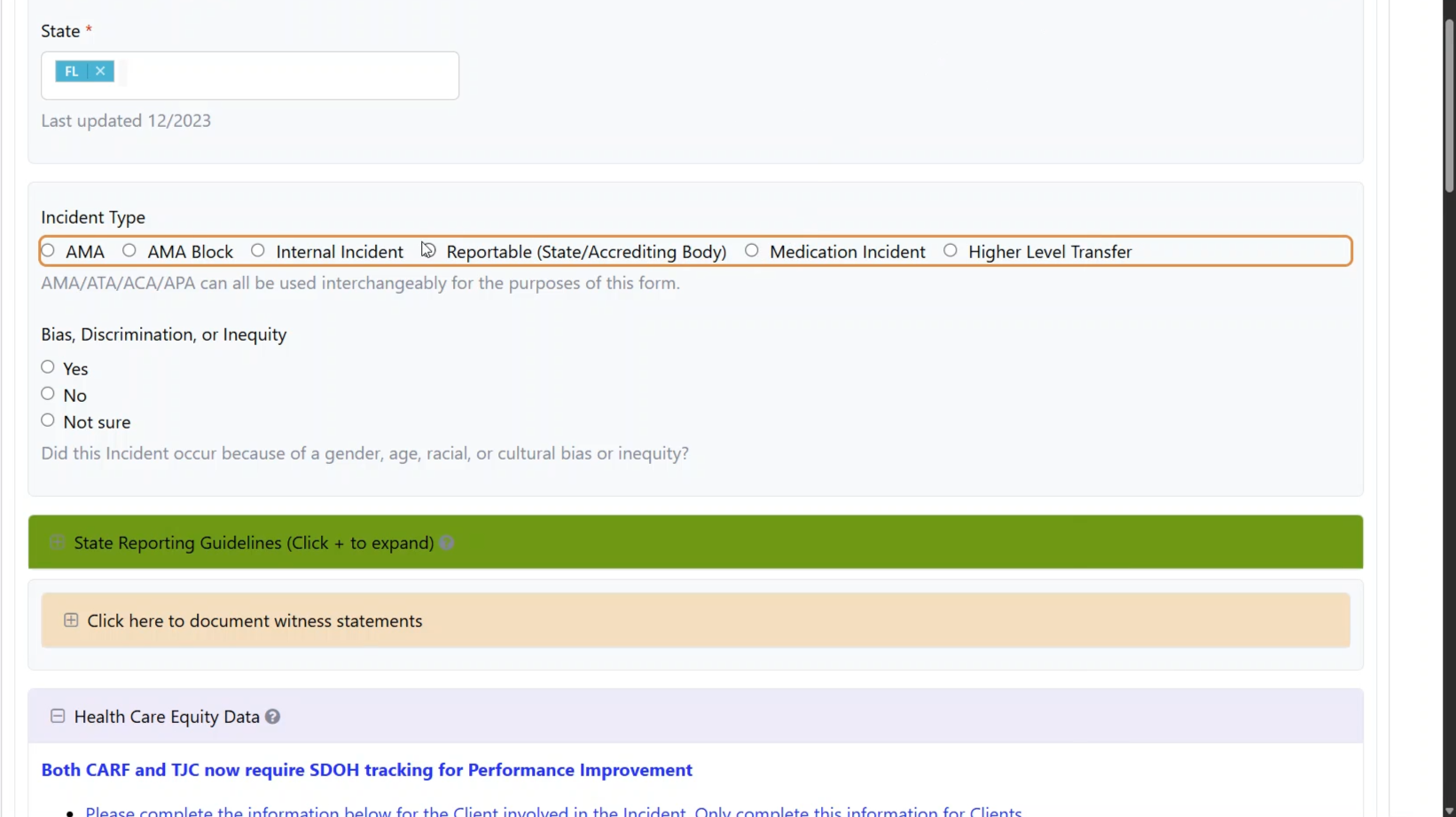Image resolution: width=1456 pixels, height=817 pixels.
Task: Choose AMA Block incident type
Action: tap(129, 251)
